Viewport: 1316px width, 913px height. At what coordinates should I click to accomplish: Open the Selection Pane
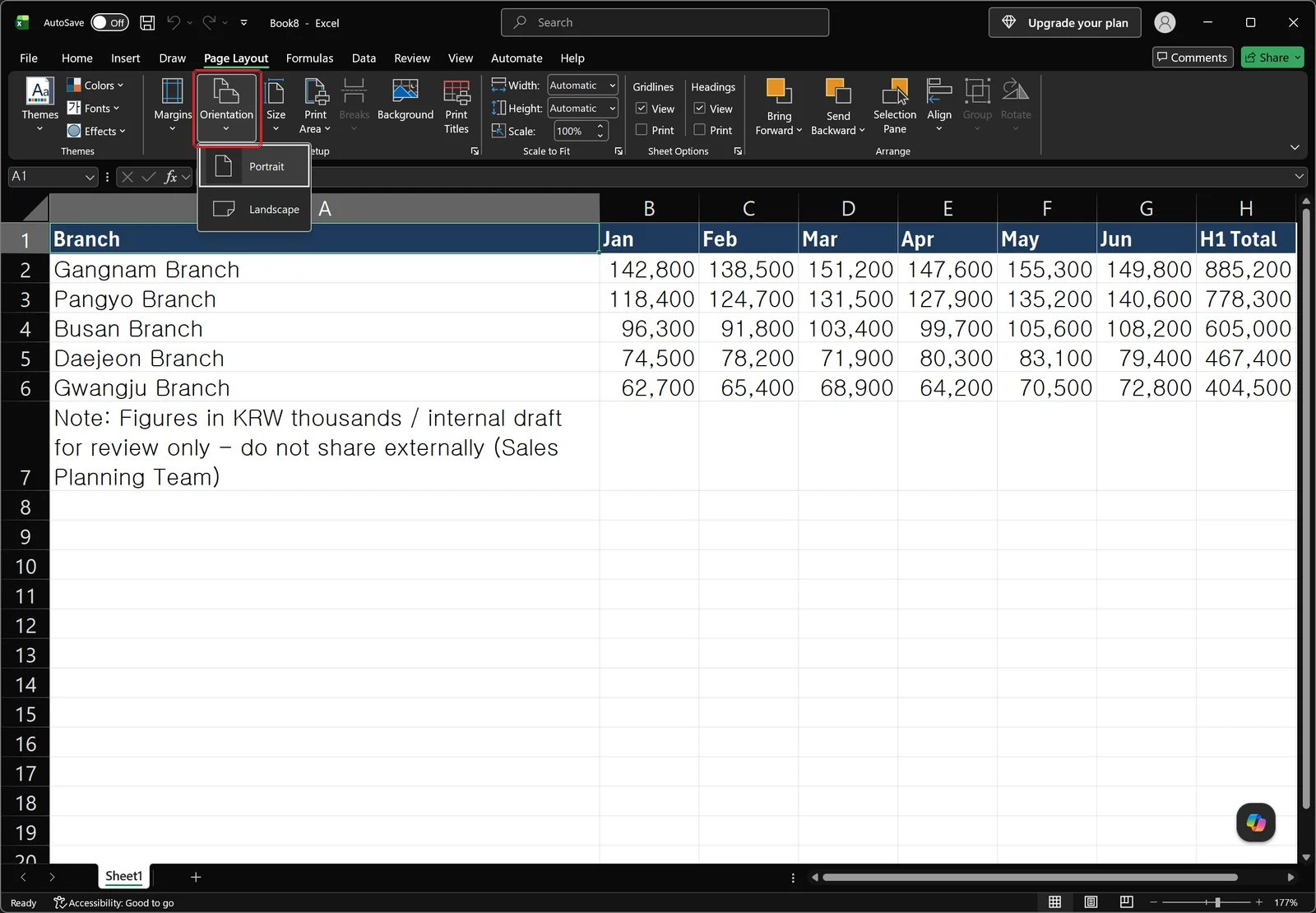[895, 105]
